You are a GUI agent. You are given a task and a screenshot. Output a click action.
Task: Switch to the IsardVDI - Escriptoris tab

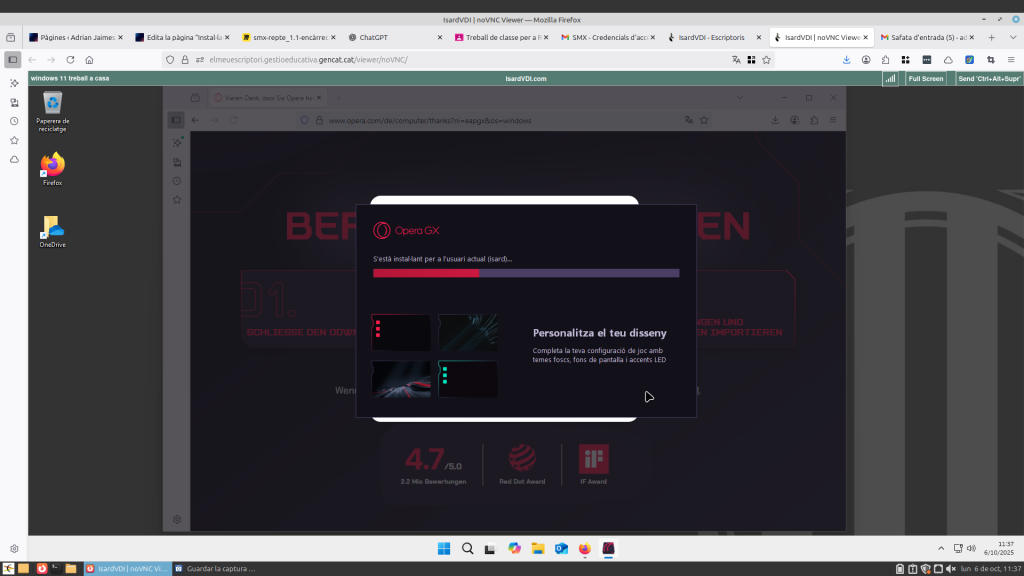(710, 37)
